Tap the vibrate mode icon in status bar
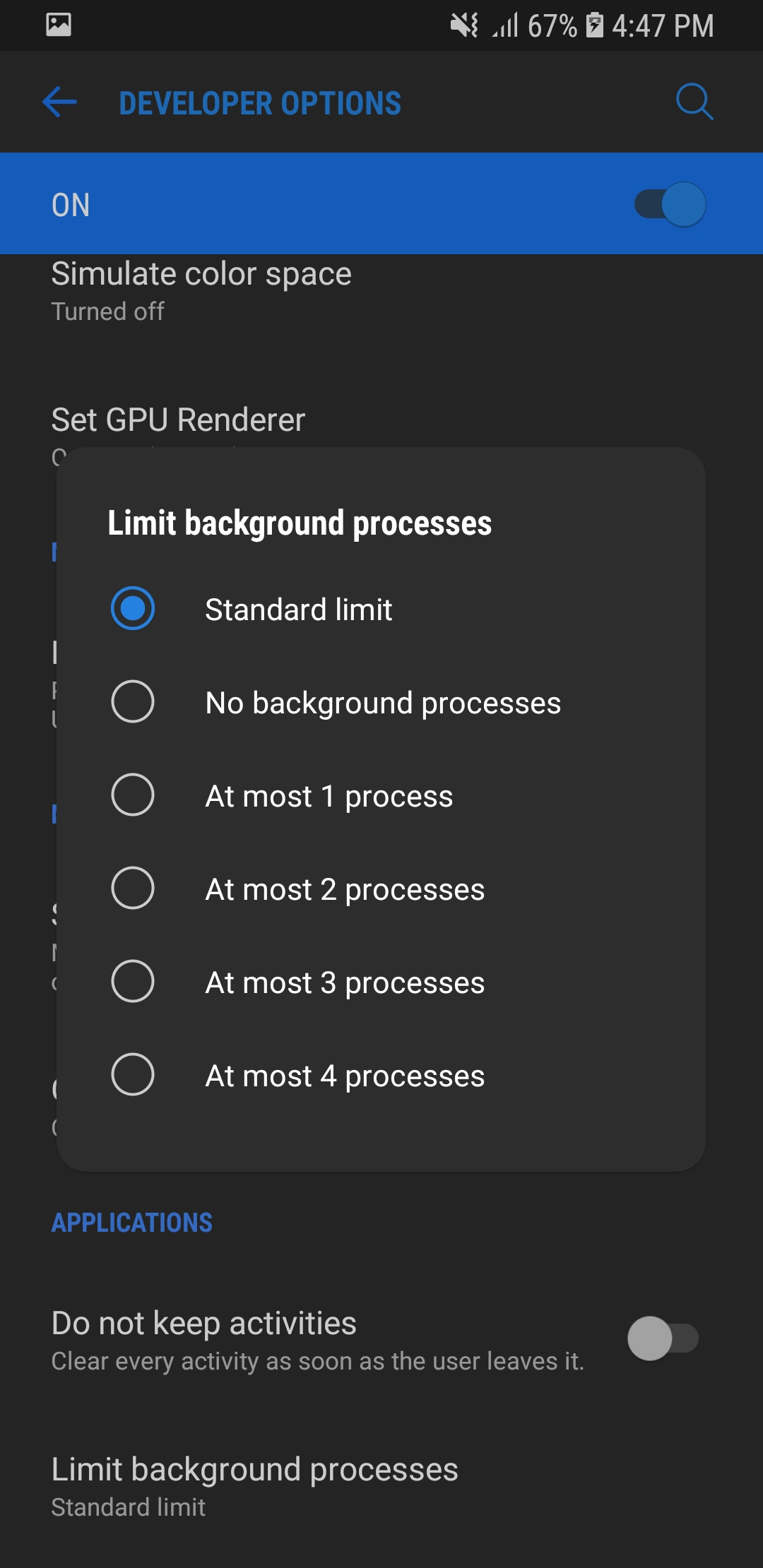This screenshot has height=1568, width=763. pos(463,25)
